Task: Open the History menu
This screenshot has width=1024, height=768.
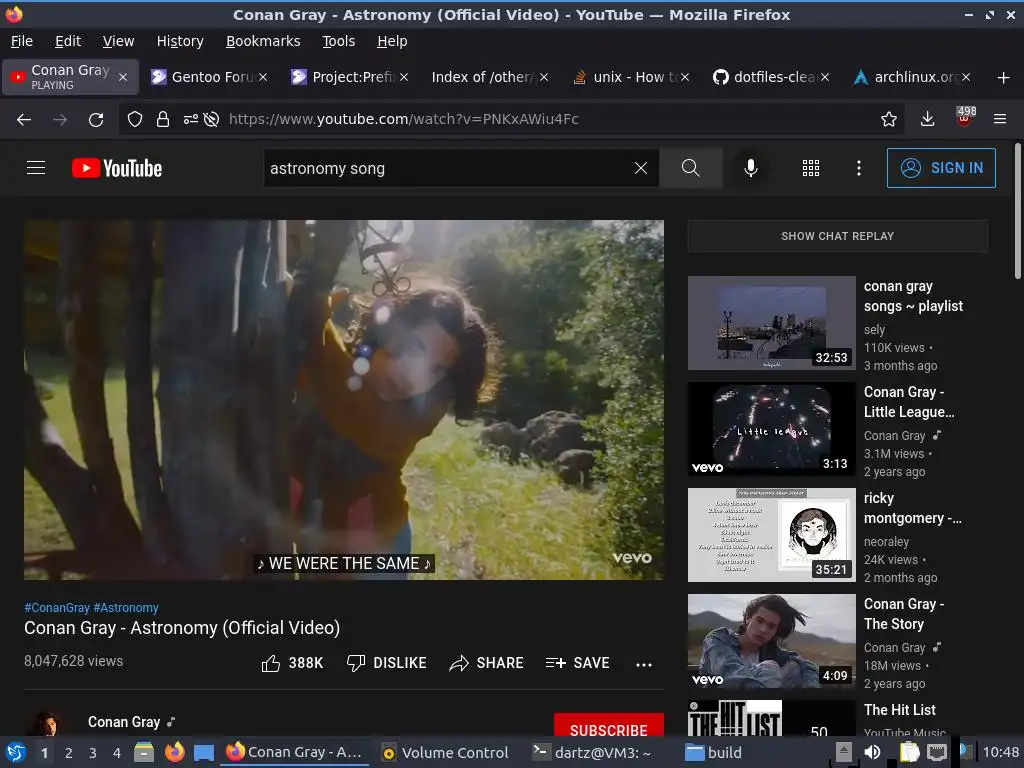Action: 180,41
